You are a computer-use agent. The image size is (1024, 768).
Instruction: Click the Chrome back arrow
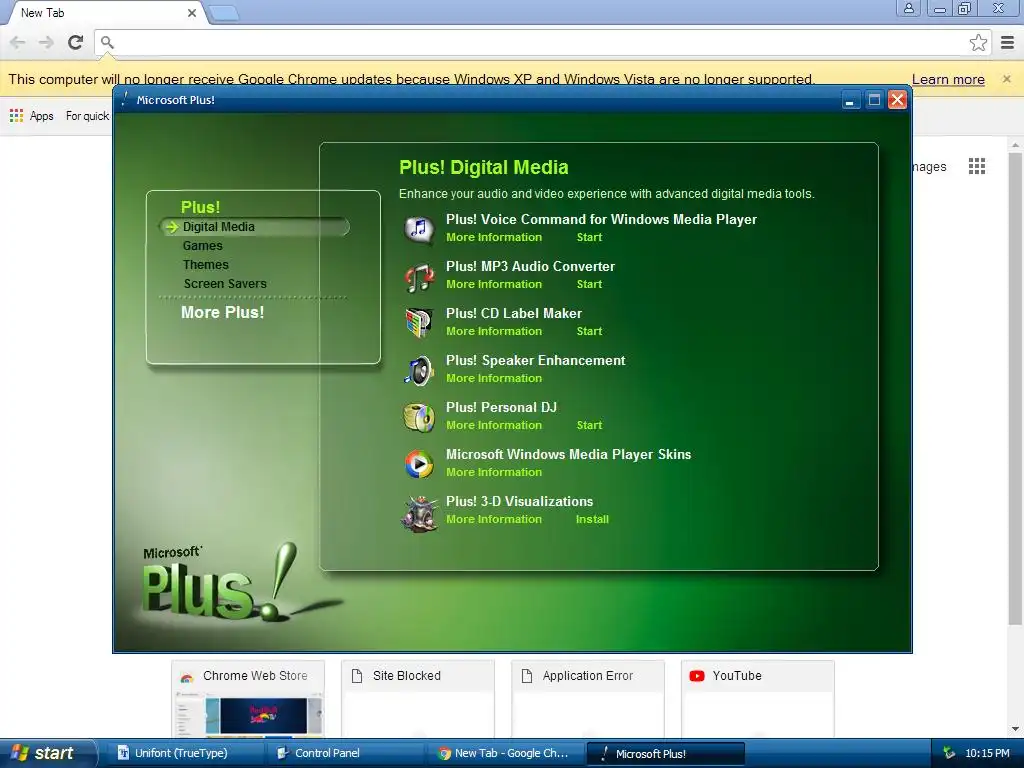point(18,42)
